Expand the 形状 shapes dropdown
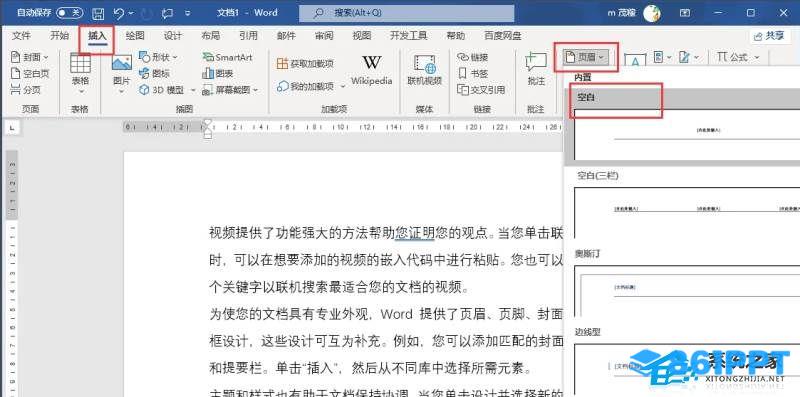This screenshot has width=800, height=397. (158, 57)
